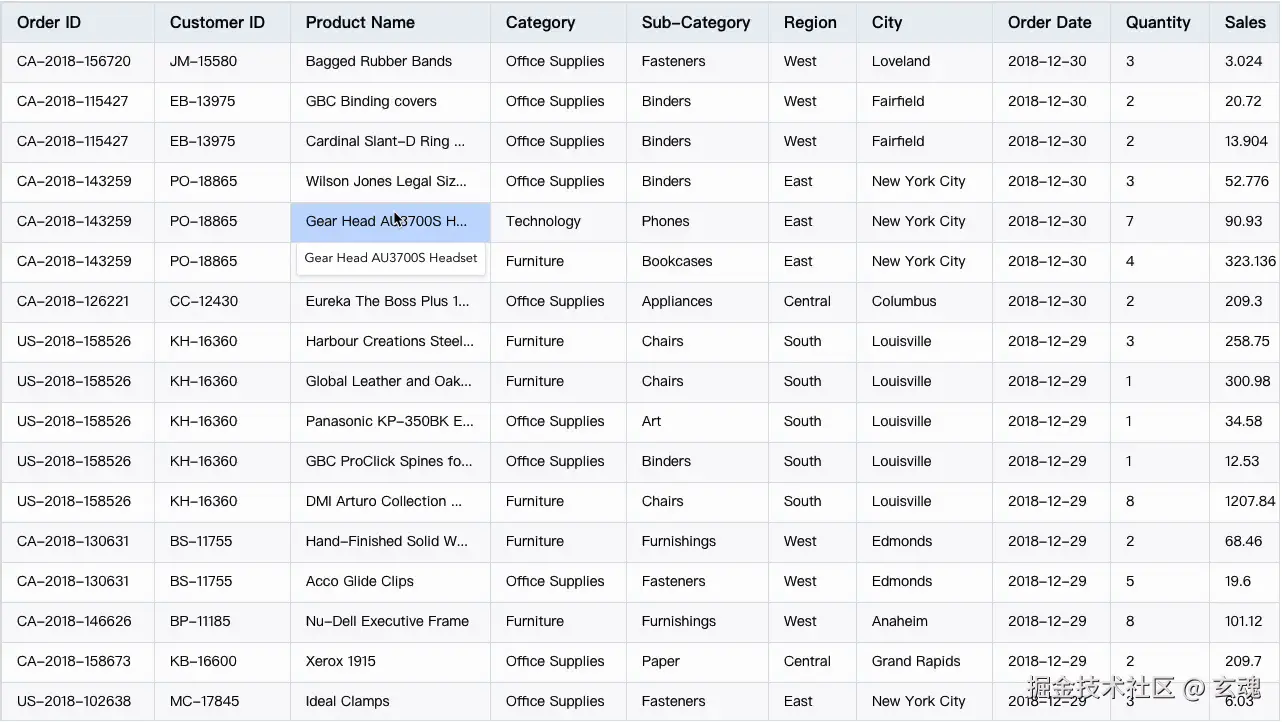Select the Xerox 1915 product cell

341,661
